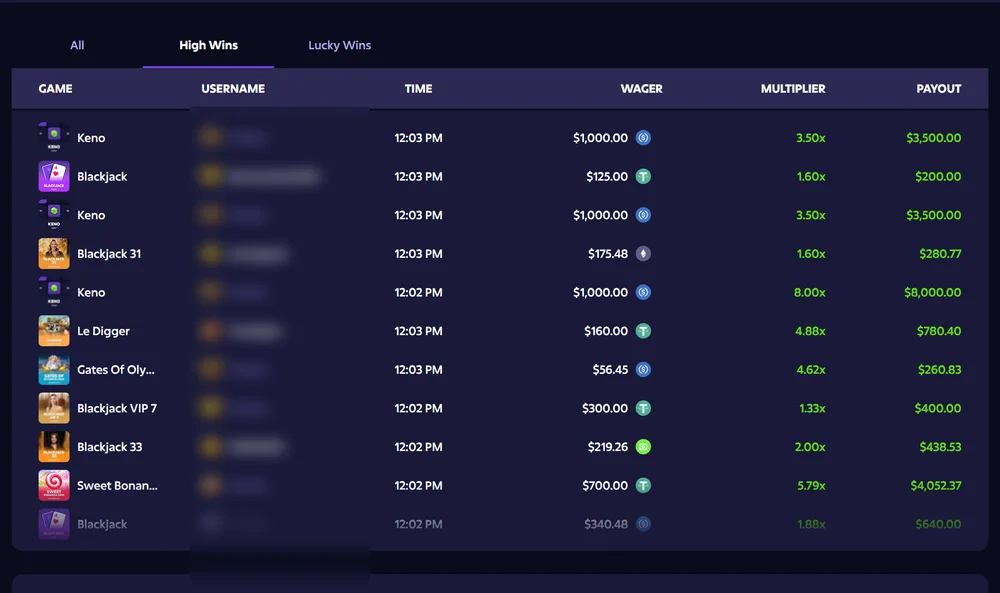This screenshot has height=593, width=1000.
Task: Click the MULTIPLIER column header
Action: (x=793, y=89)
